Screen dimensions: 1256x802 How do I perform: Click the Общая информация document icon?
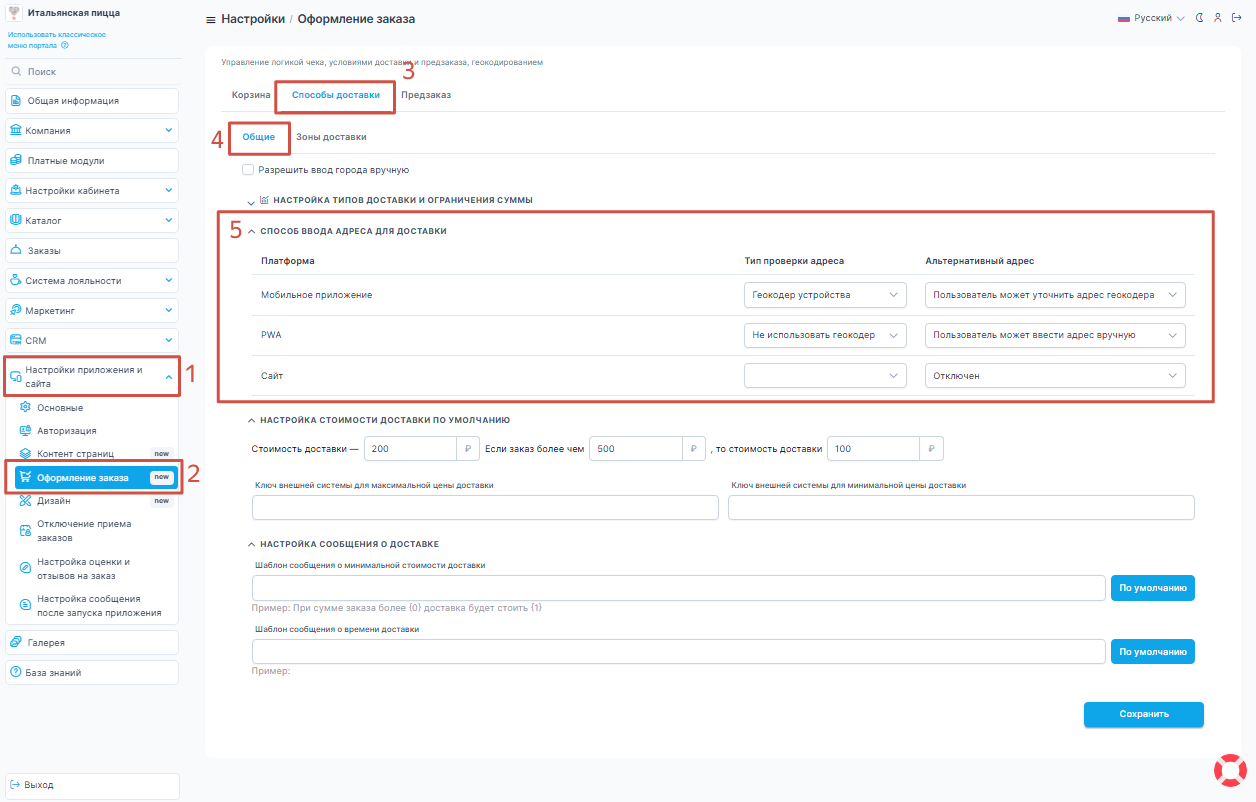point(16,101)
